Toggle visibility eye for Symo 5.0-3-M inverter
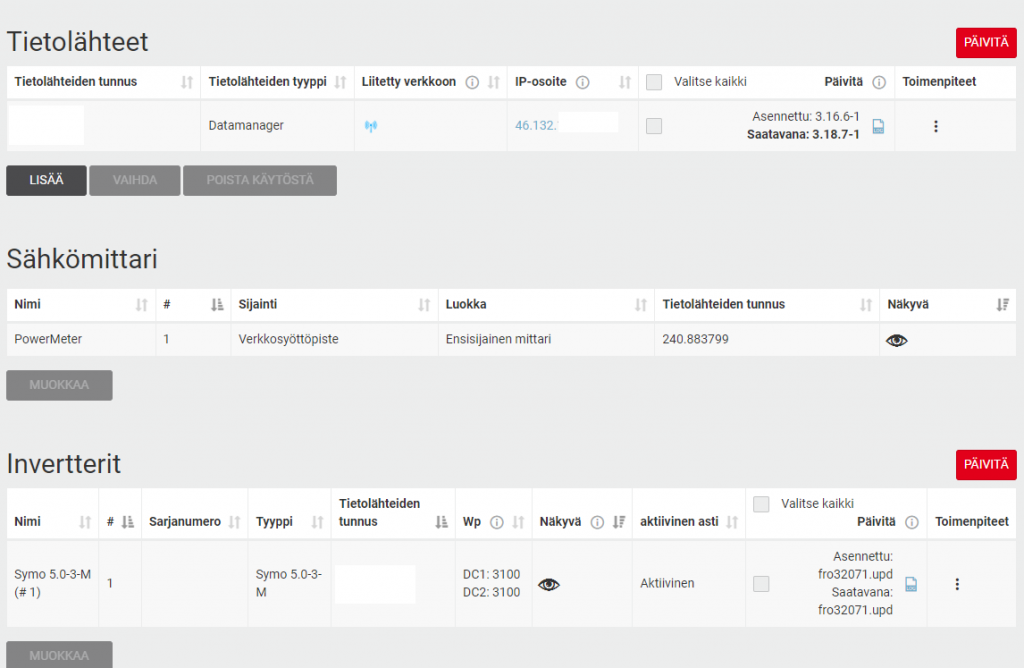 549,584
